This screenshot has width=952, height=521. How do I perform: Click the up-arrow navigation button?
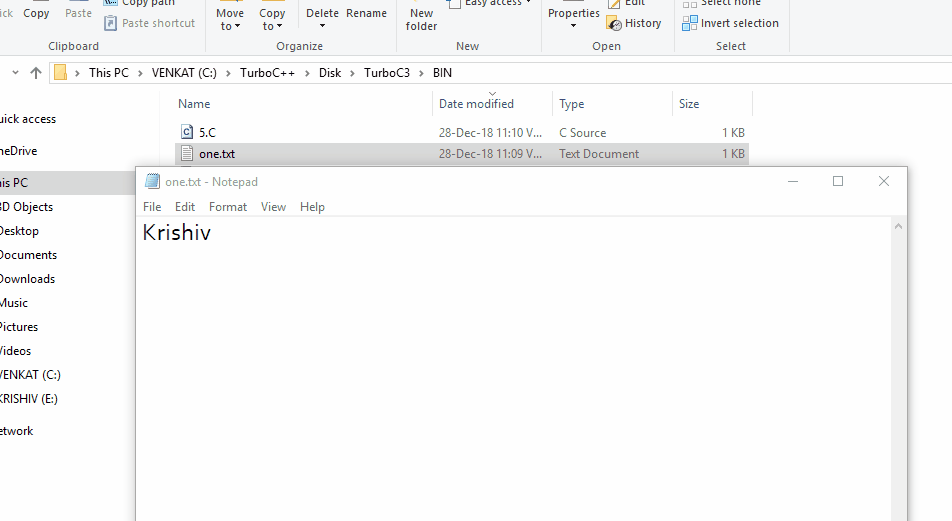(x=36, y=73)
